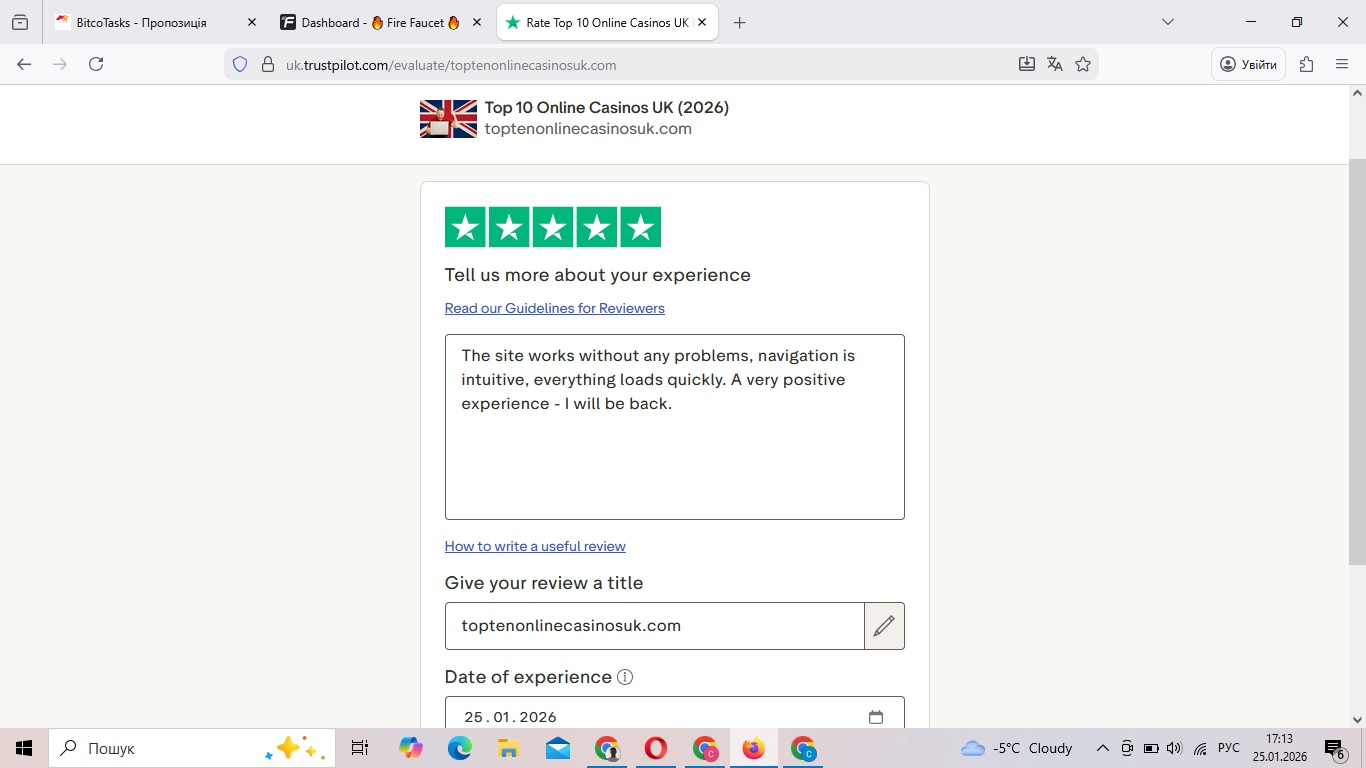The height and width of the screenshot is (768, 1366).
Task: Click the toptenonlinecasinosuk.com link under company name
Action: pyautogui.click(x=588, y=129)
